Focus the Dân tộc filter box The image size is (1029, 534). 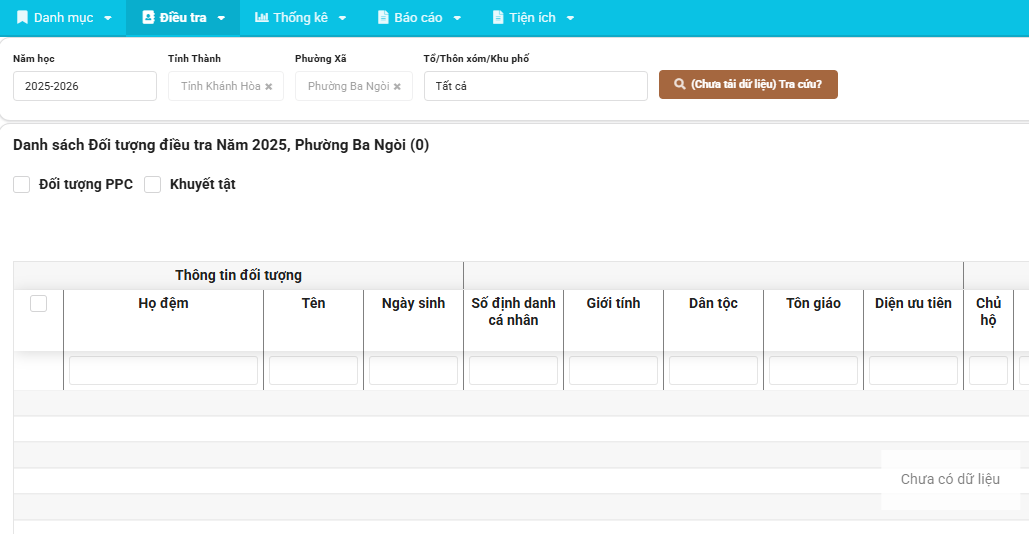pos(713,371)
